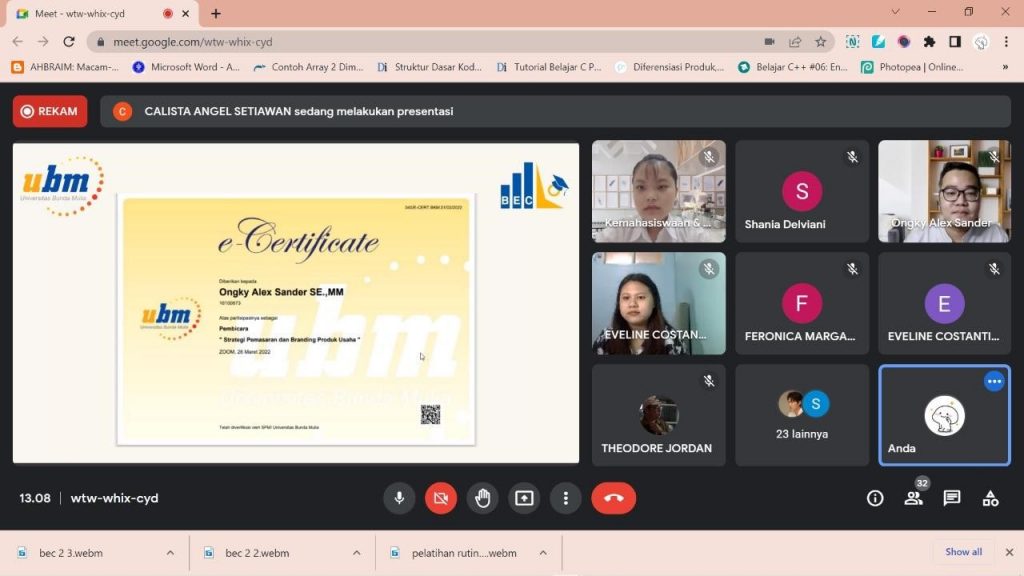This screenshot has height=576, width=1024.
Task: Show the participants list with 32 people
Action: coord(914,498)
